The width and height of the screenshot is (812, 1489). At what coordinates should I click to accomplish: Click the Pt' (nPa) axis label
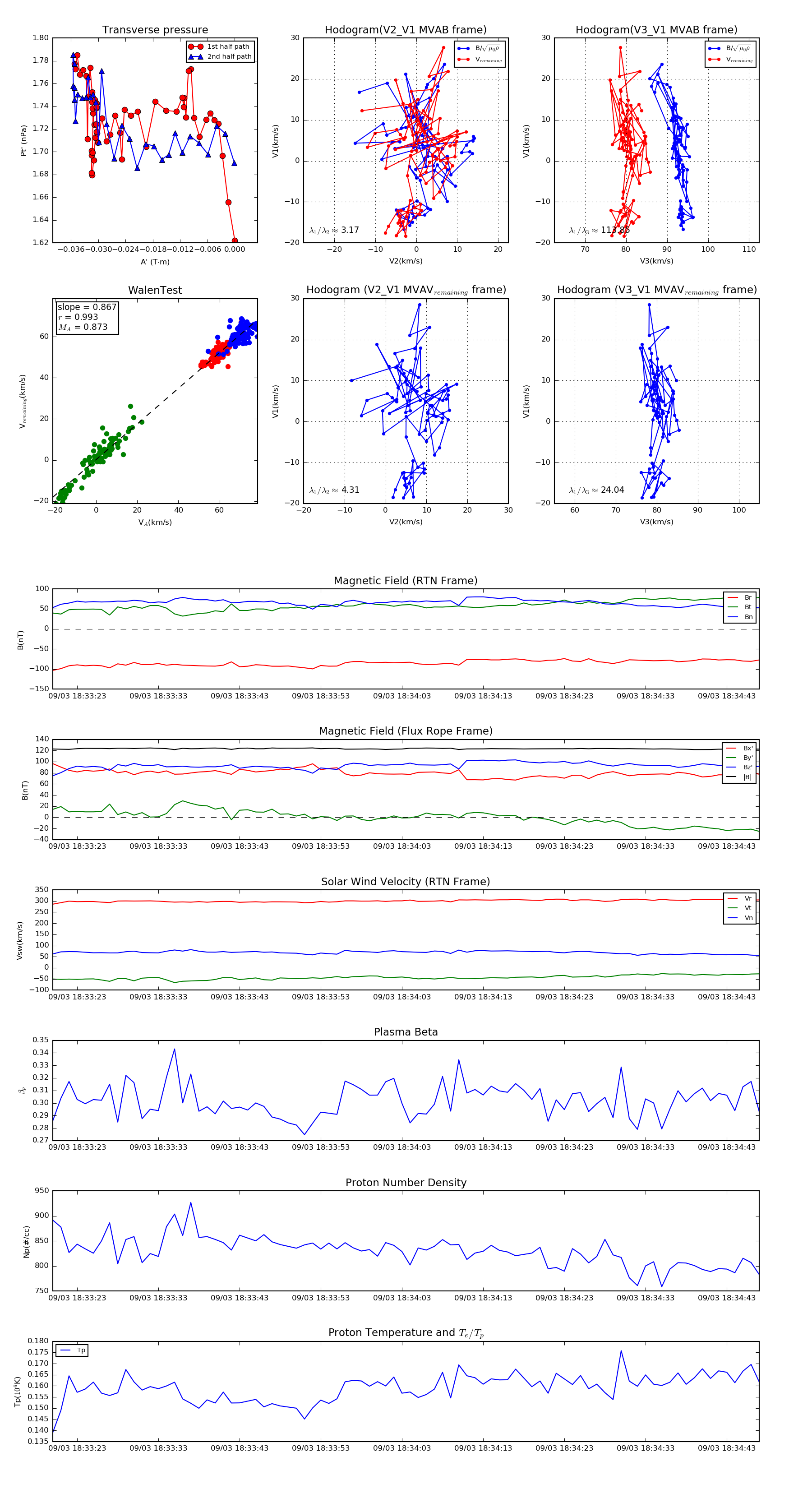pyautogui.click(x=24, y=140)
